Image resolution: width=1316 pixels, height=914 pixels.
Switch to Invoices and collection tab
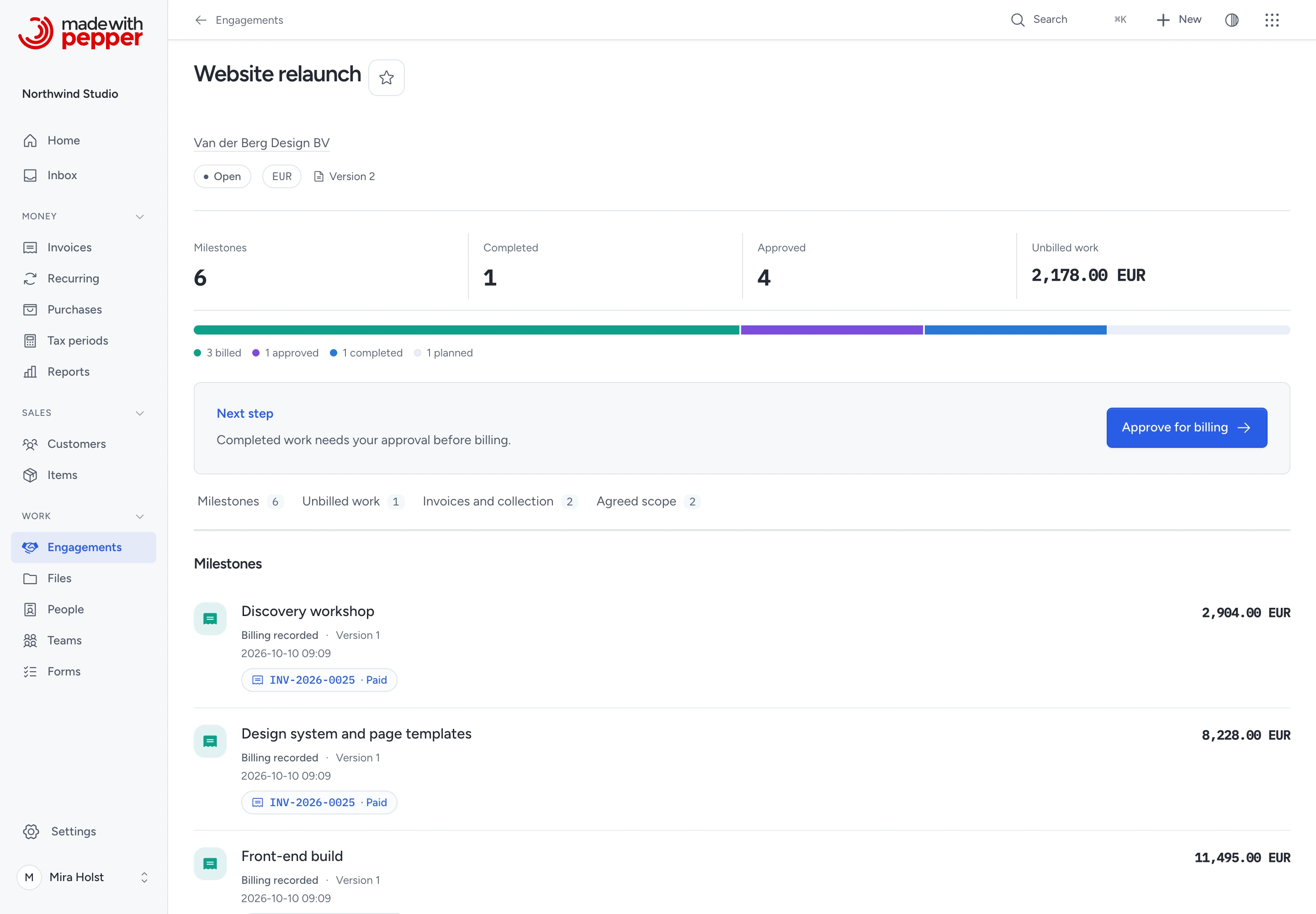[499, 502]
